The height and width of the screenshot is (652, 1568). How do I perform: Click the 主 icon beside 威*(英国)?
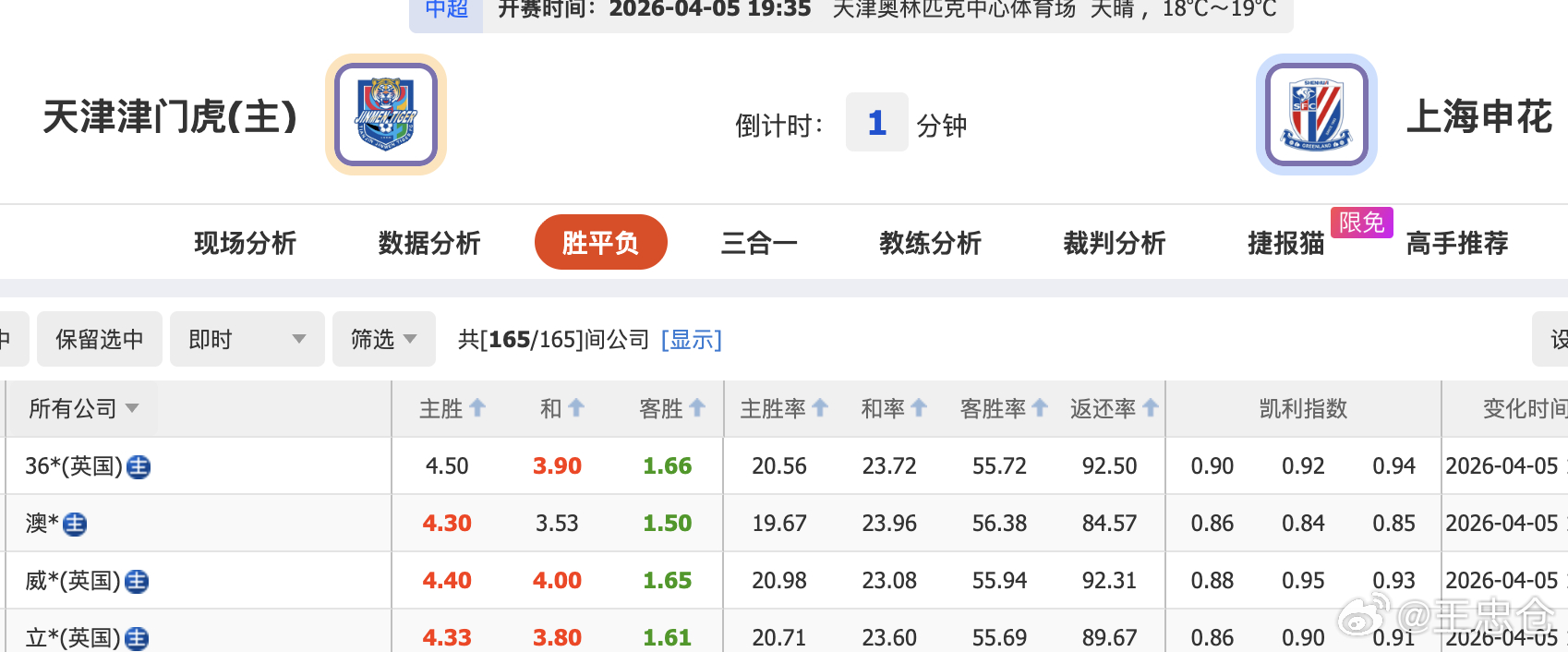137,581
